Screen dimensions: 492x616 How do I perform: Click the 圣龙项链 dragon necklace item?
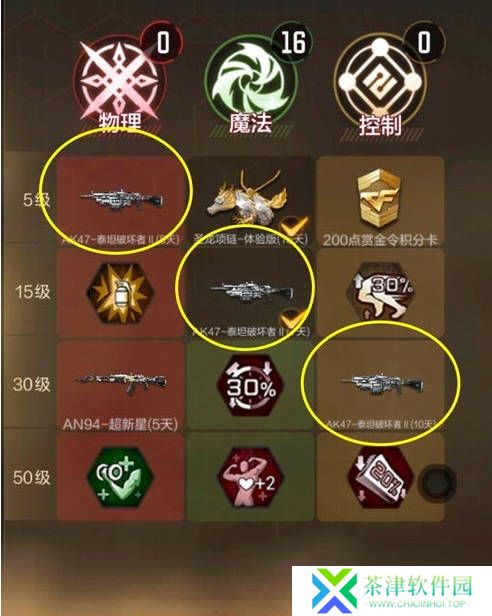[x=248, y=200]
